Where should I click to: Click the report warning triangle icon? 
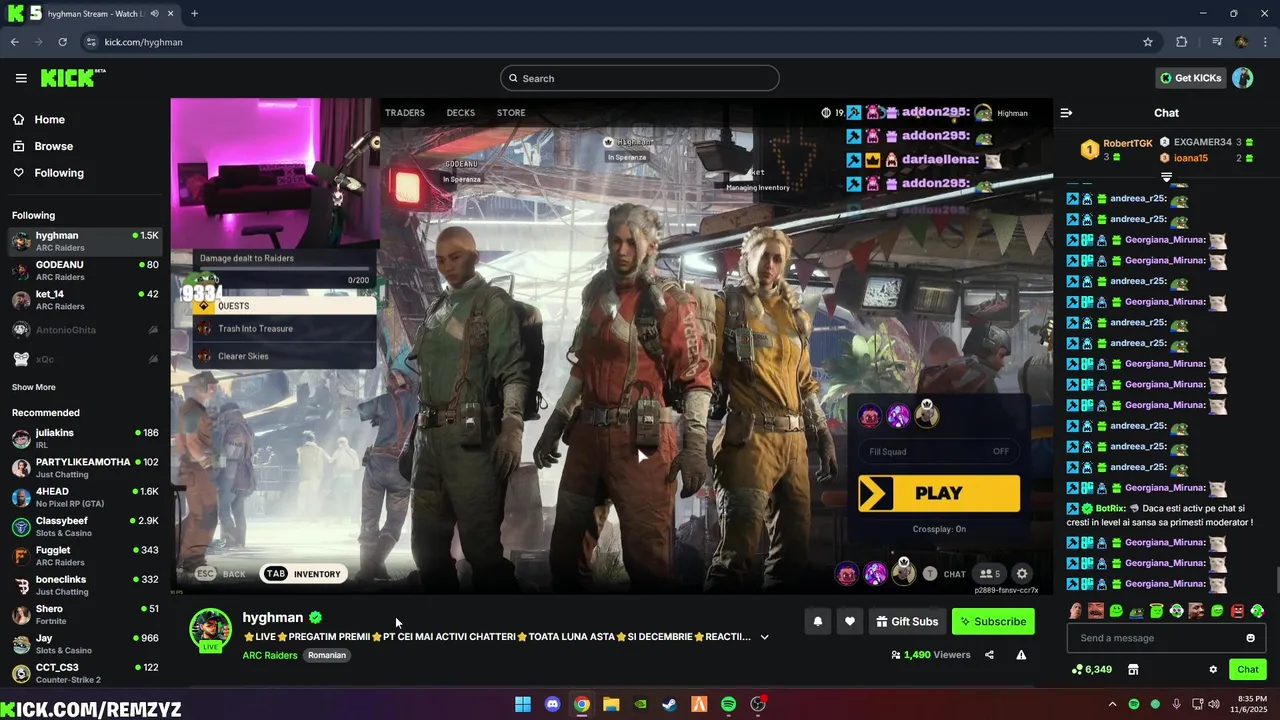1021,655
